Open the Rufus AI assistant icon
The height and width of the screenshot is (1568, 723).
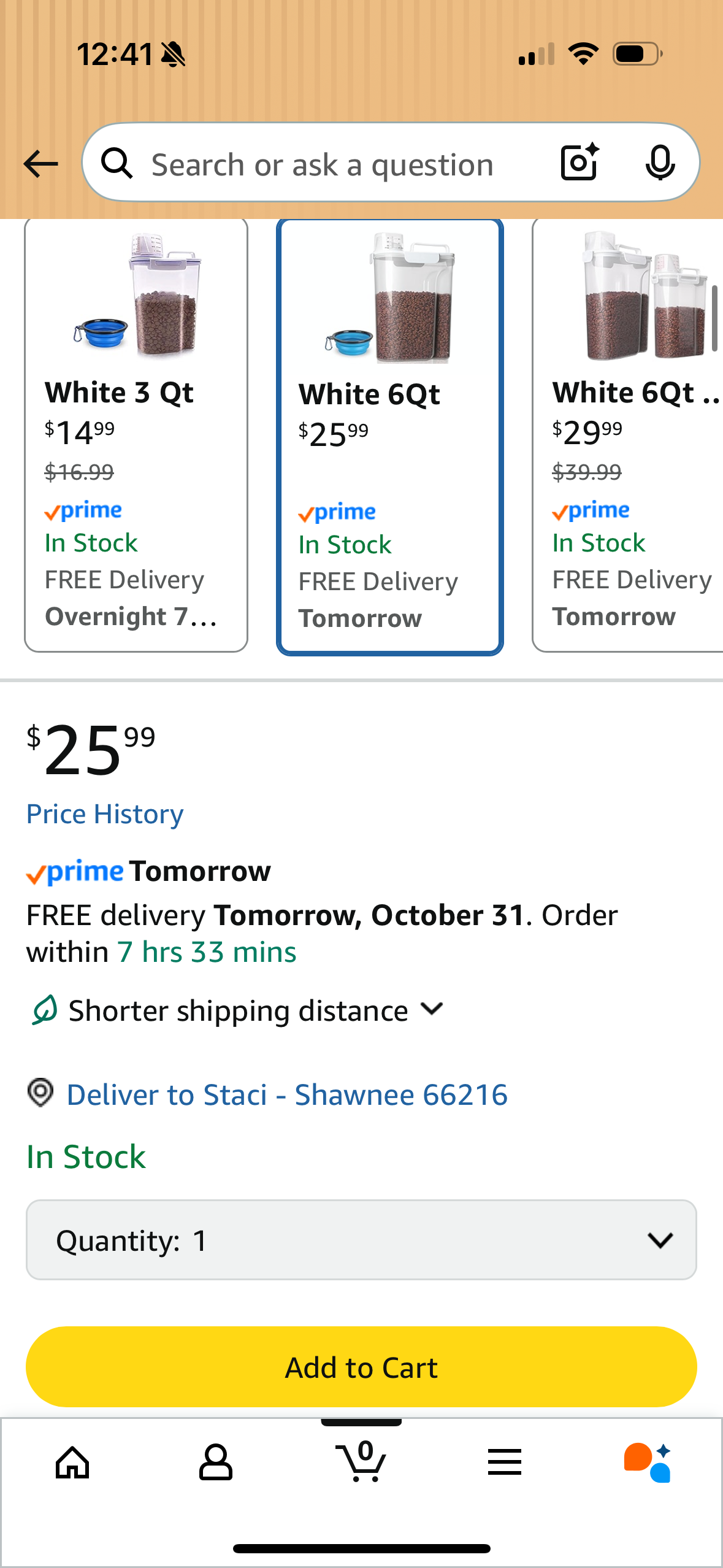click(648, 1462)
